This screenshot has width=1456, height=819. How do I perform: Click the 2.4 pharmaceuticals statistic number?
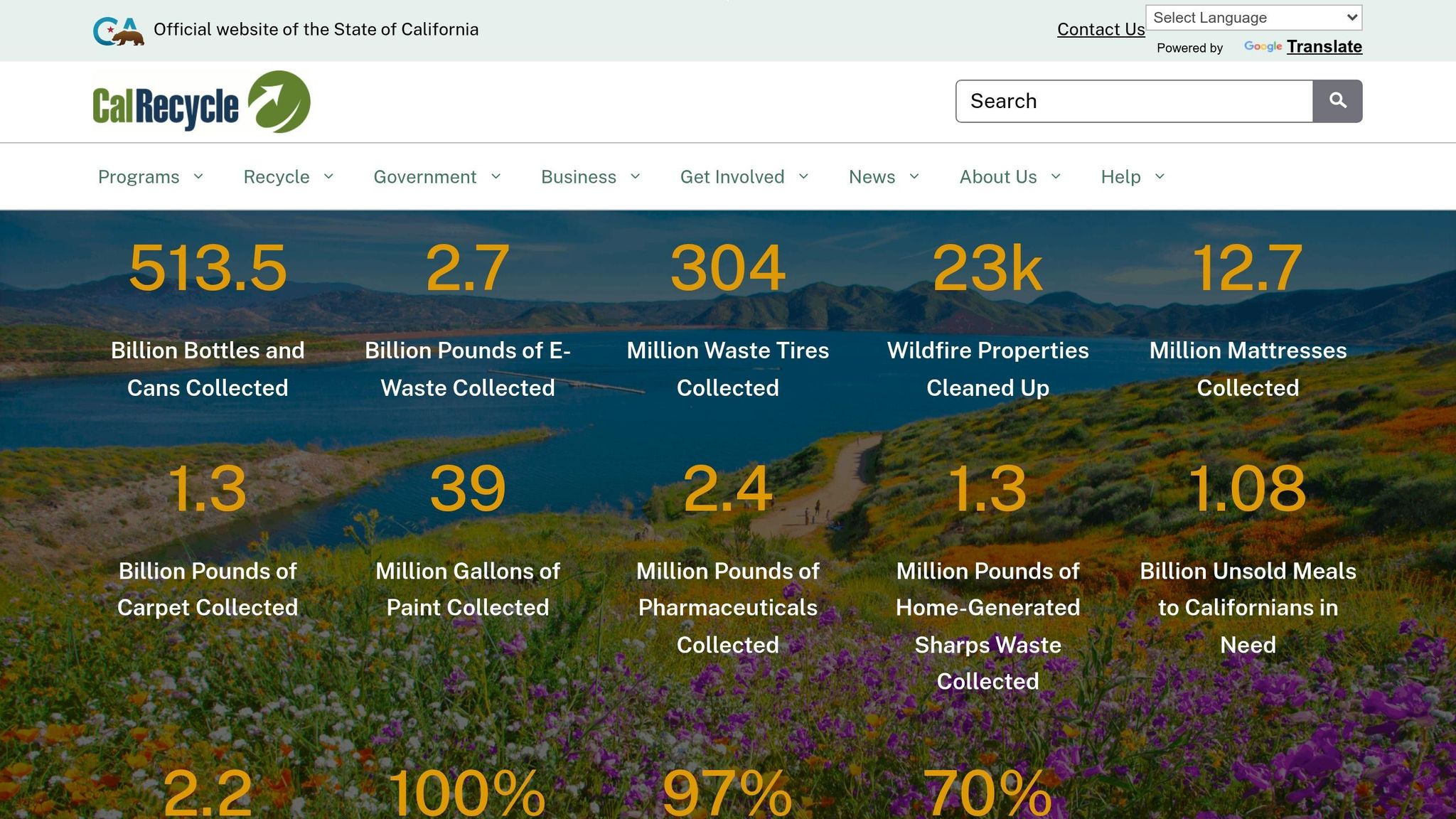coord(728,488)
